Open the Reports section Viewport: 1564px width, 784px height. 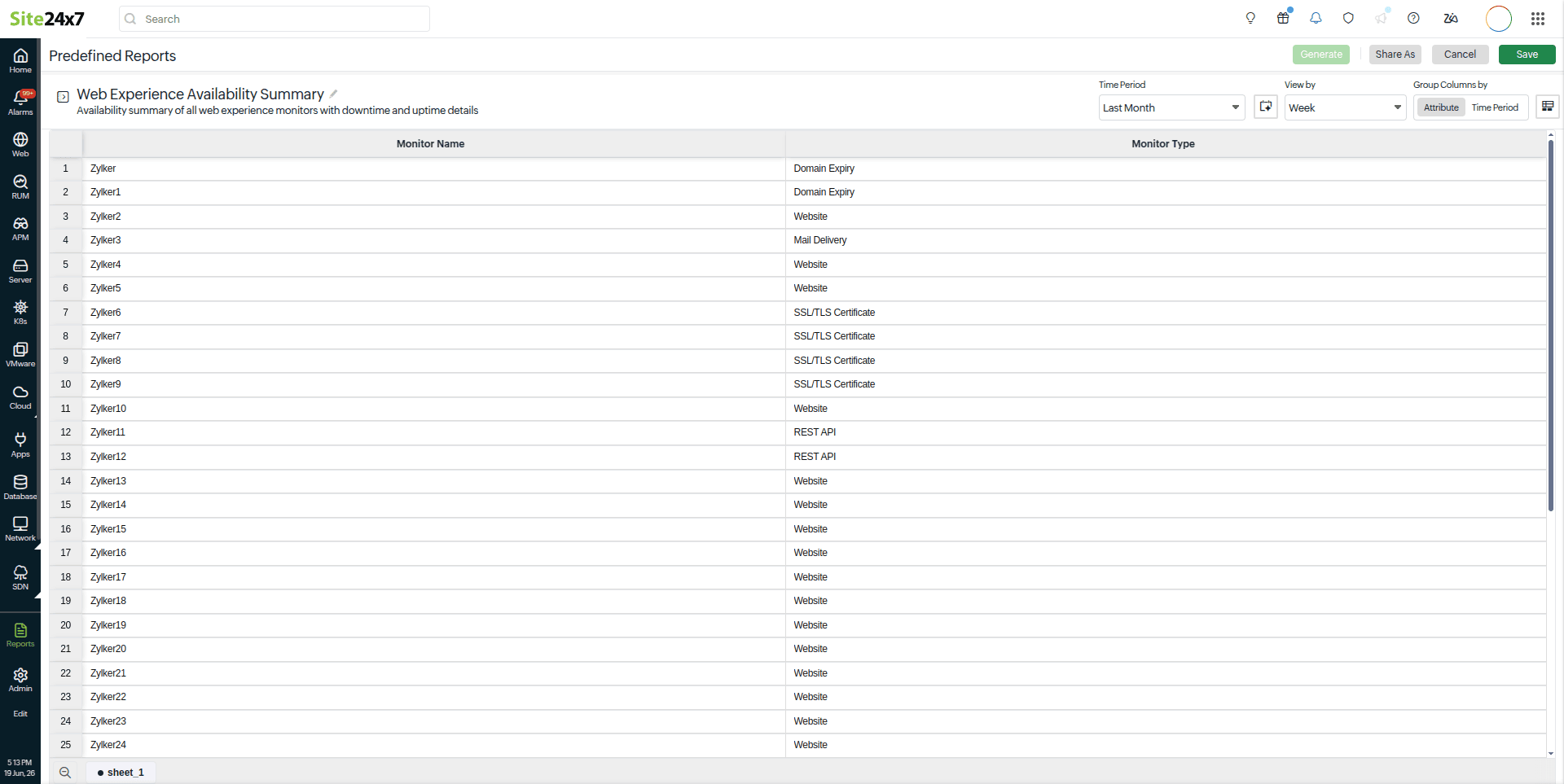(20, 635)
